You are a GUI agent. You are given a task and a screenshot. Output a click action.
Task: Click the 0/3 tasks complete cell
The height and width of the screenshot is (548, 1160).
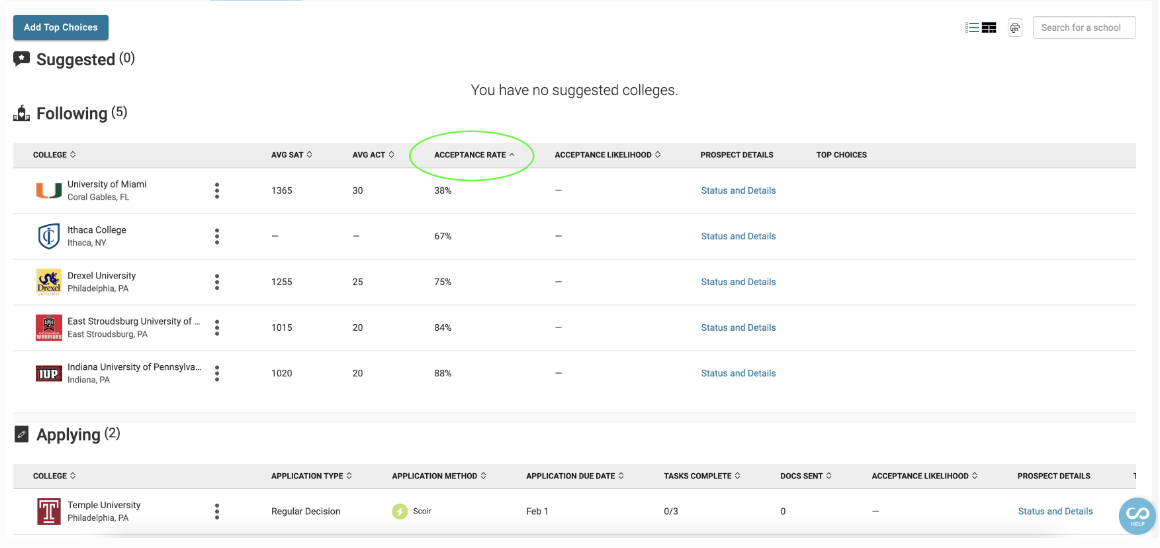point(671,511)
